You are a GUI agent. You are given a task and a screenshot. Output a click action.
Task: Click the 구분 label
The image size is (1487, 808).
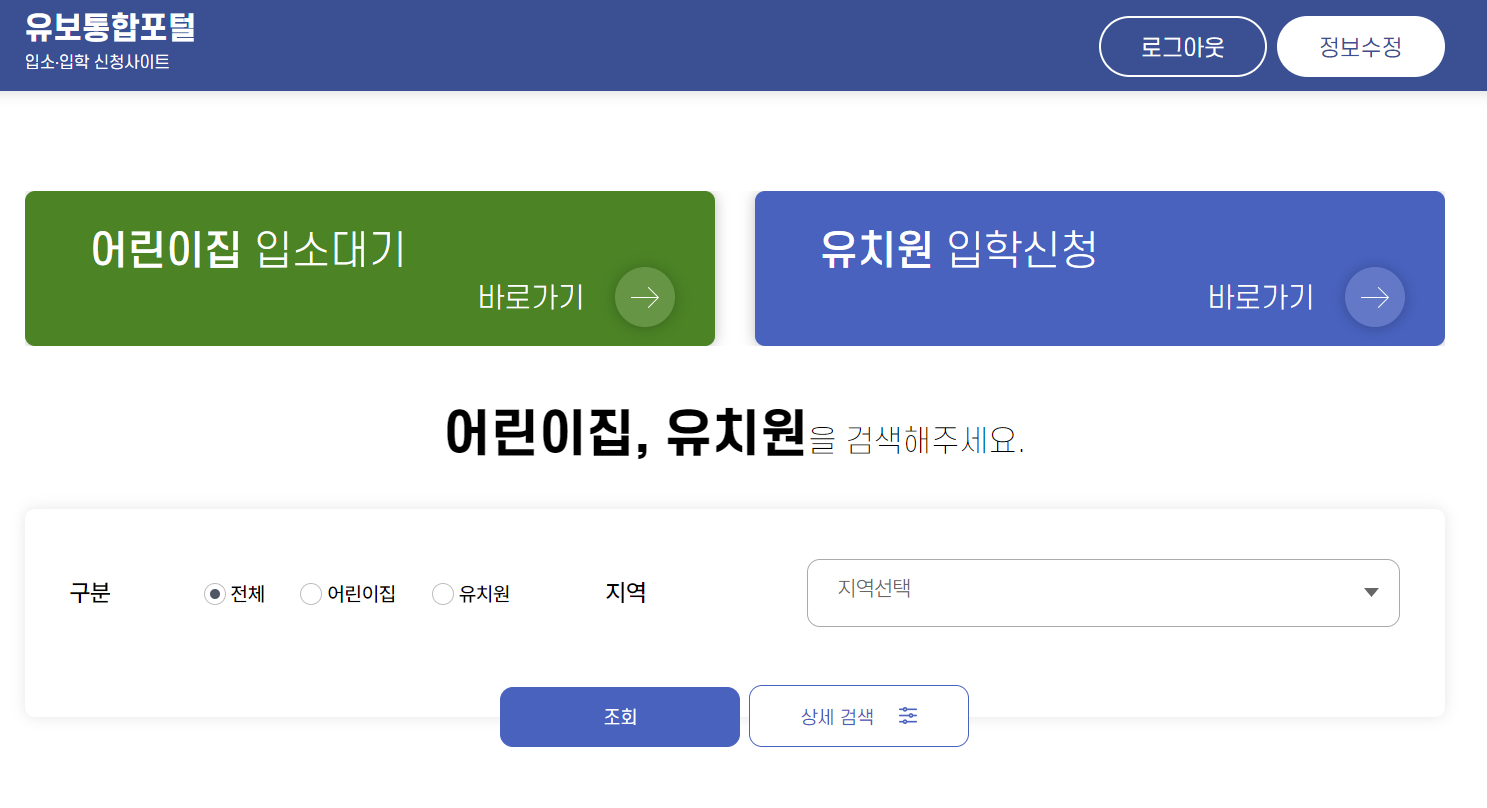(x=90, y=593)
